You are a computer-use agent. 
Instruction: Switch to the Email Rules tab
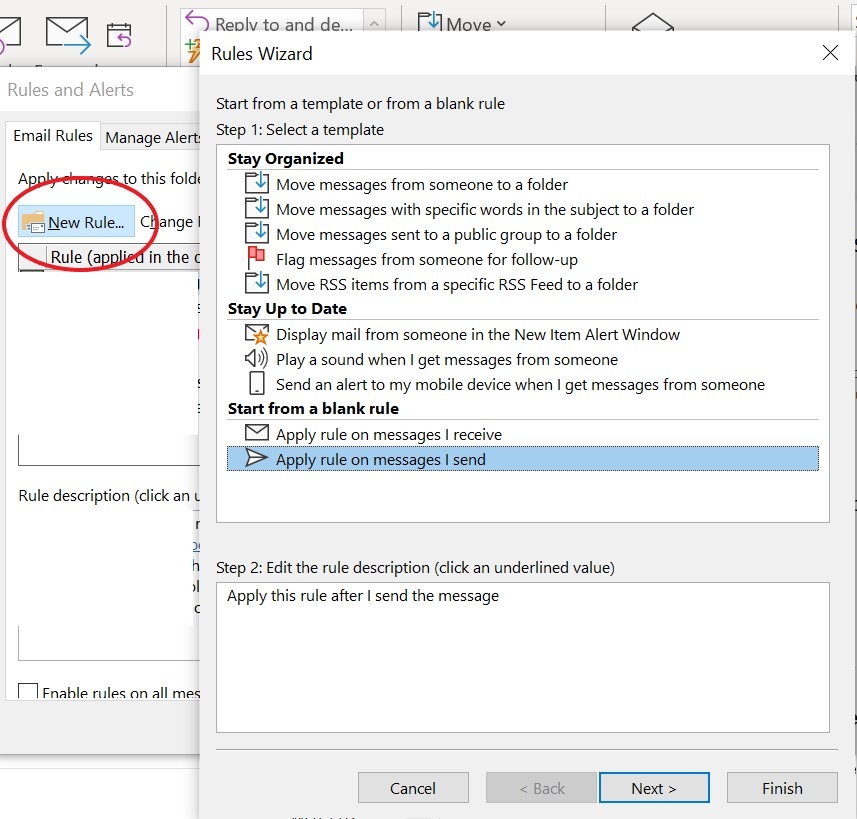click(51, 136)
